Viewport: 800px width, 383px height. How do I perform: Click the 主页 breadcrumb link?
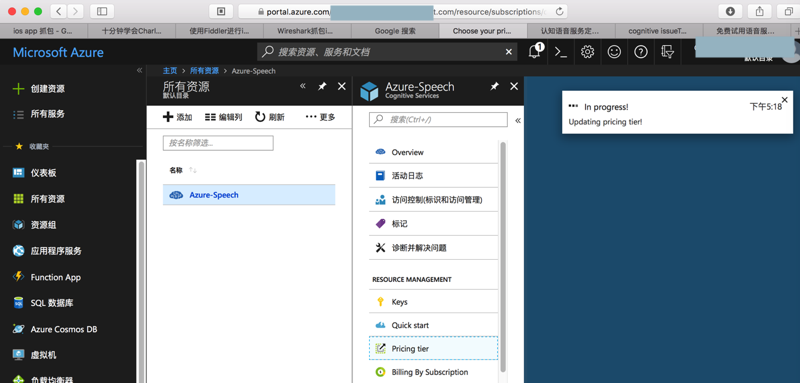(x=170, y=71)
